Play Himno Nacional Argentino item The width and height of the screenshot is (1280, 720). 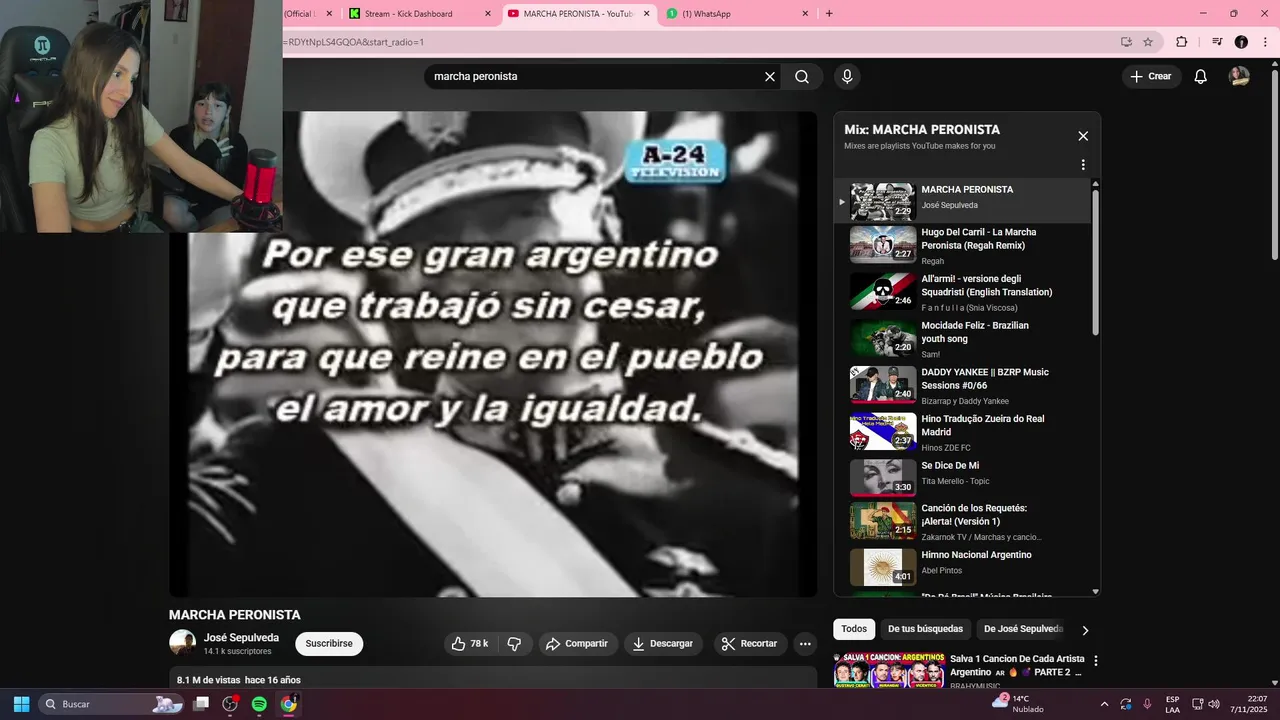click(x=964, y=566)
